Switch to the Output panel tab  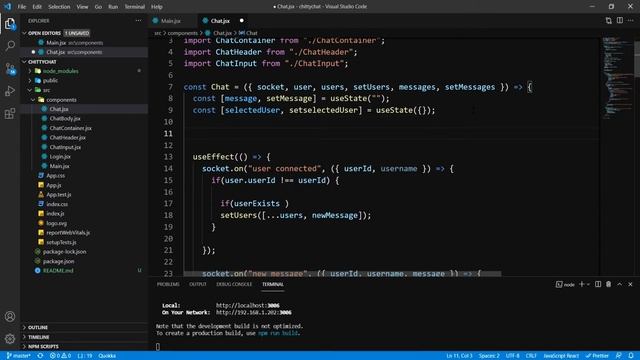(x=198, y=284)
